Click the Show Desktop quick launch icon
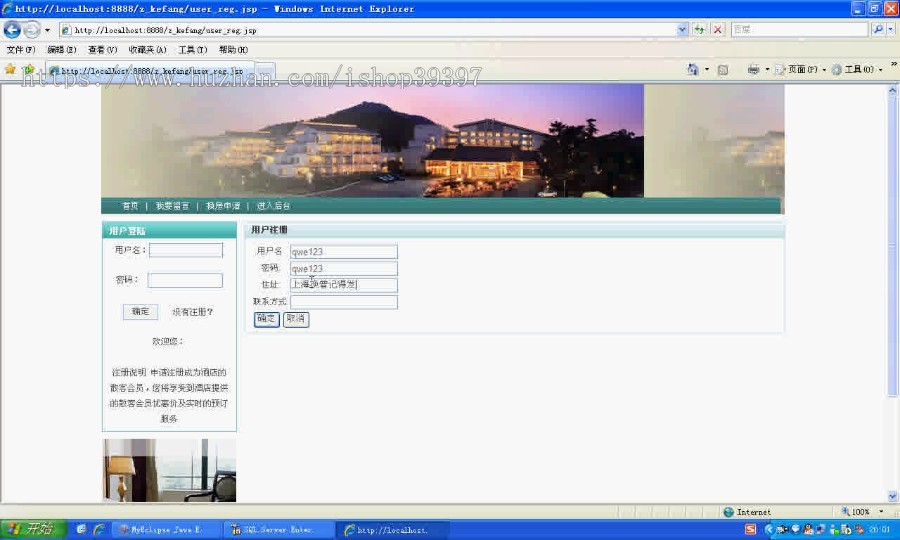 point(81,529)
